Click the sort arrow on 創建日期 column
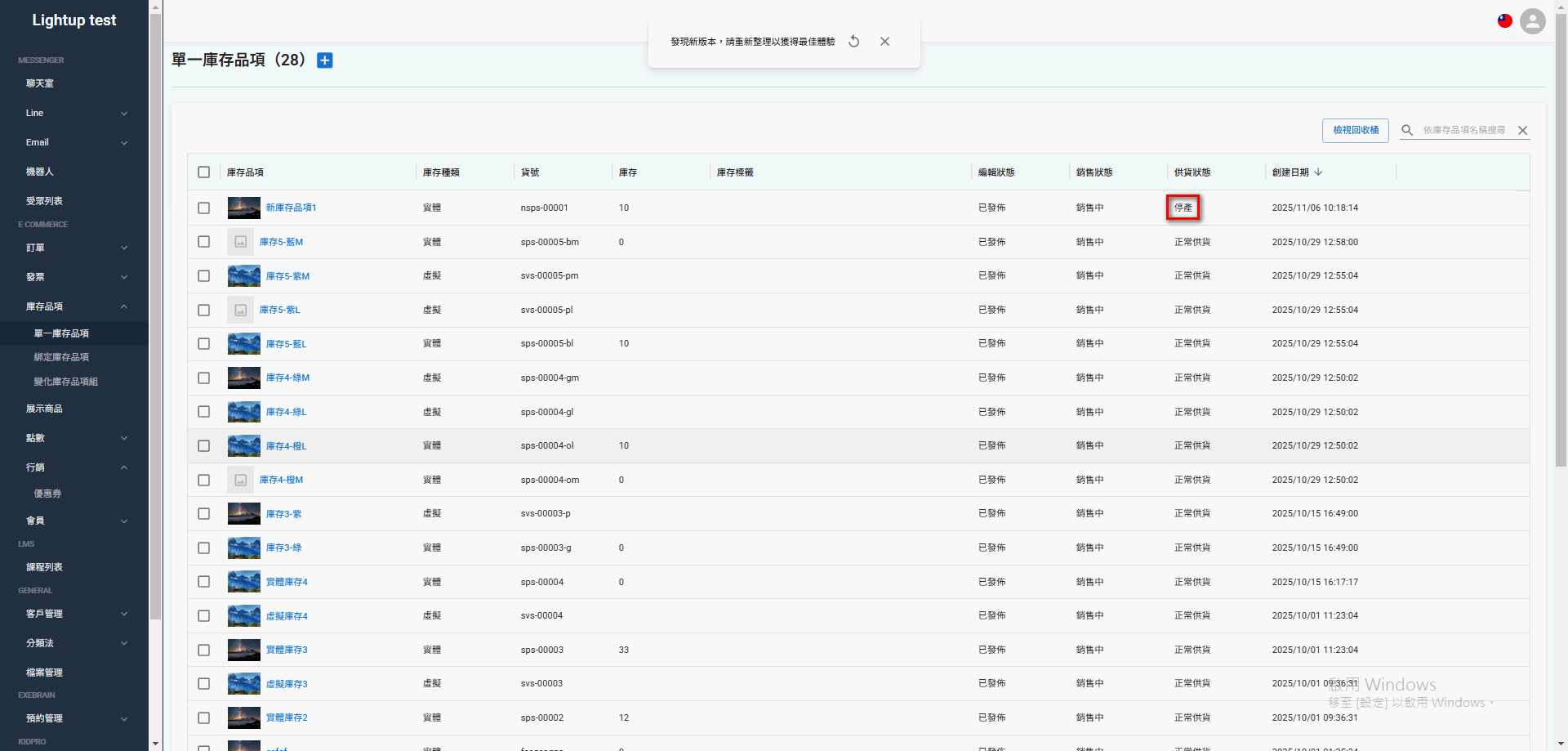 [x=1317, y=172]
